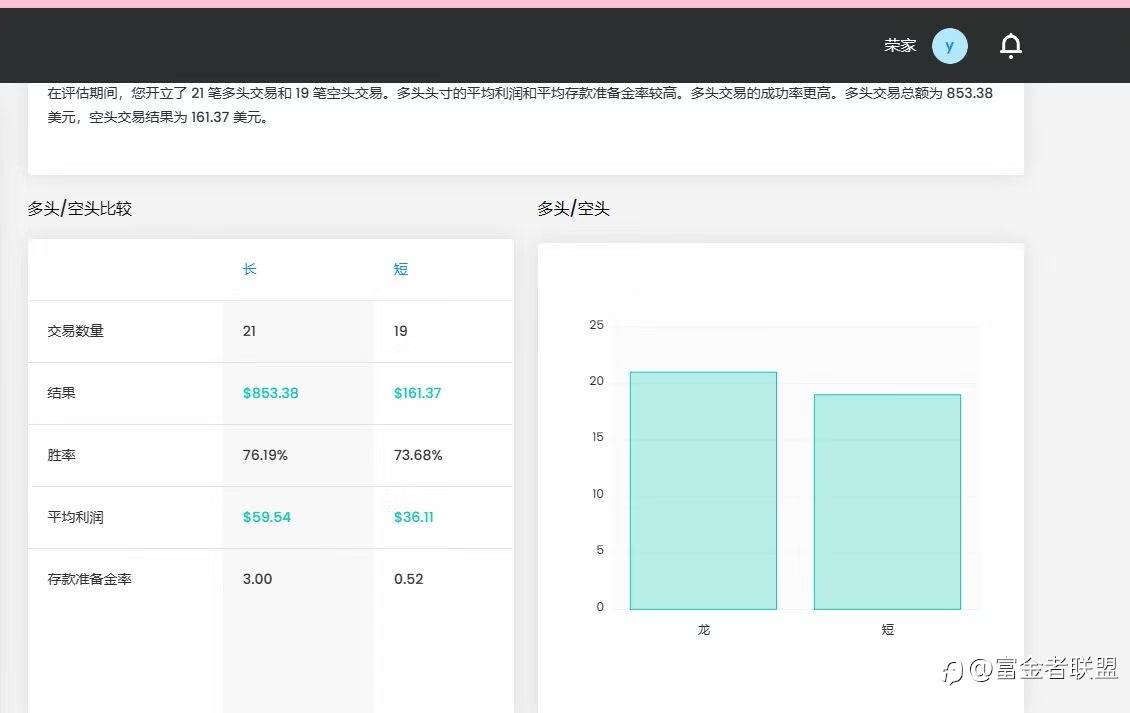Click the user avatar with letter y
This screenshot has height=713, width=1130.
click(950, 46)
